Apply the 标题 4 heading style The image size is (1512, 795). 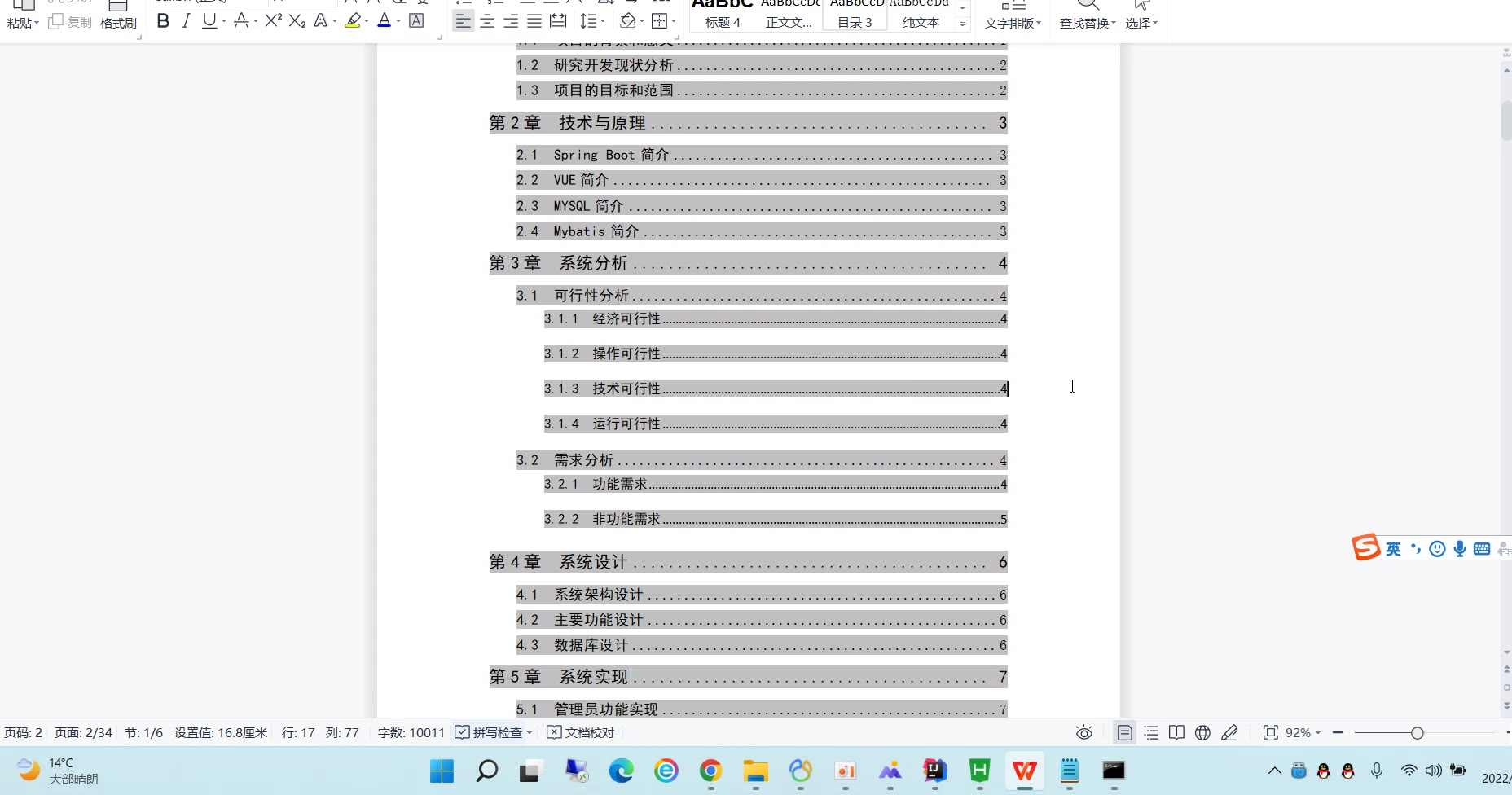(723, 16)
